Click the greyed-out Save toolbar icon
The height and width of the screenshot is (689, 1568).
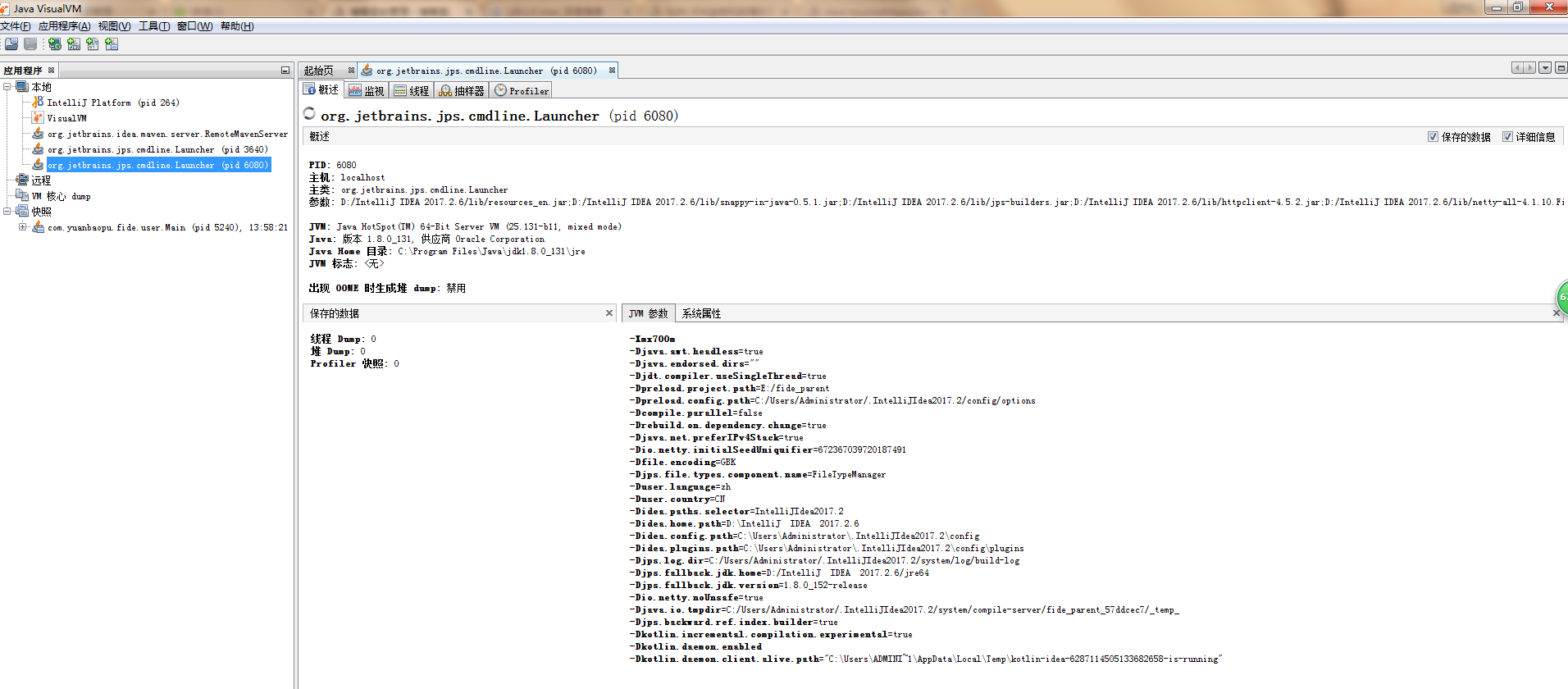pyautogui.click(x=30, y=44)
